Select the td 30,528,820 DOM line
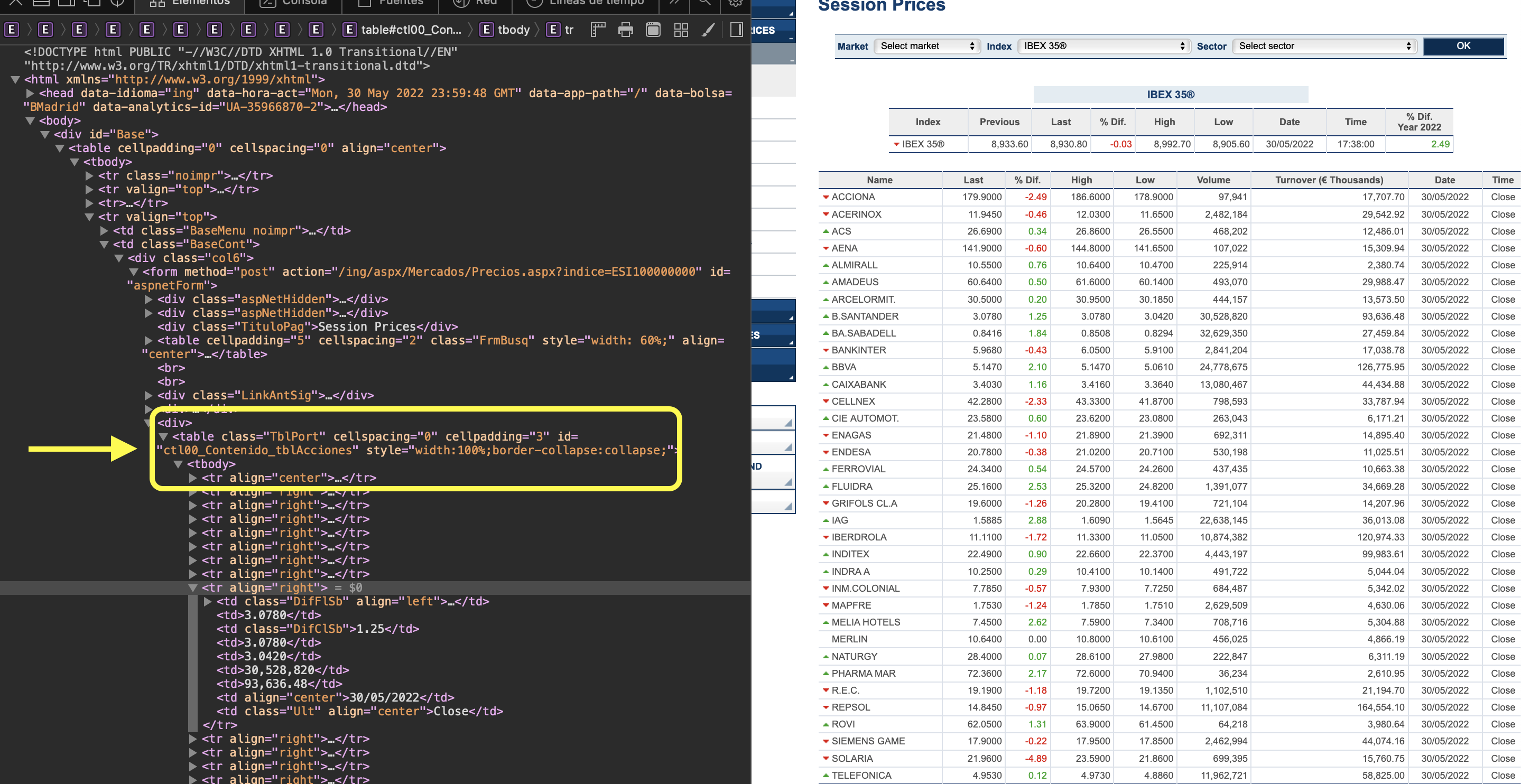Screen dimensions: 1521x784 (283, 670)
